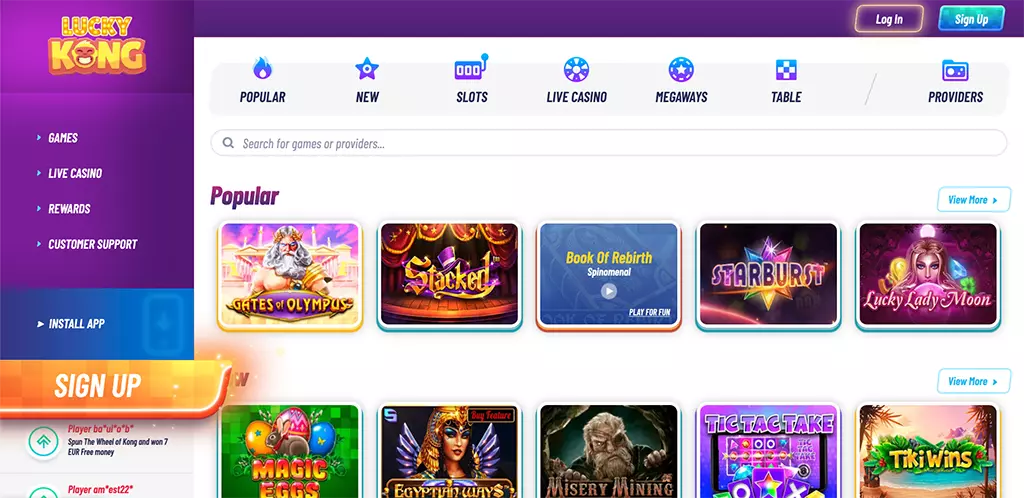This screenshot has height=498, width=1024.
Task: Open the Providers folder icon
Action: pos(955,70)
